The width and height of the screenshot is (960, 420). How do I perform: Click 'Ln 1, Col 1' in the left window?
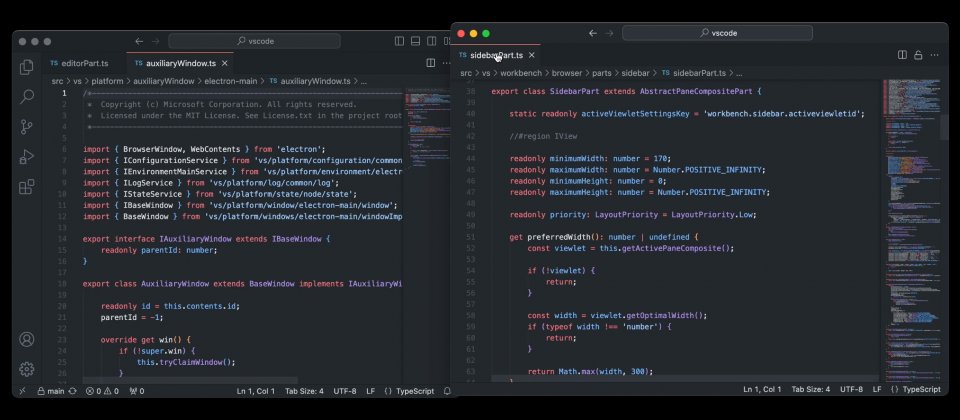[x=256, y=391]
